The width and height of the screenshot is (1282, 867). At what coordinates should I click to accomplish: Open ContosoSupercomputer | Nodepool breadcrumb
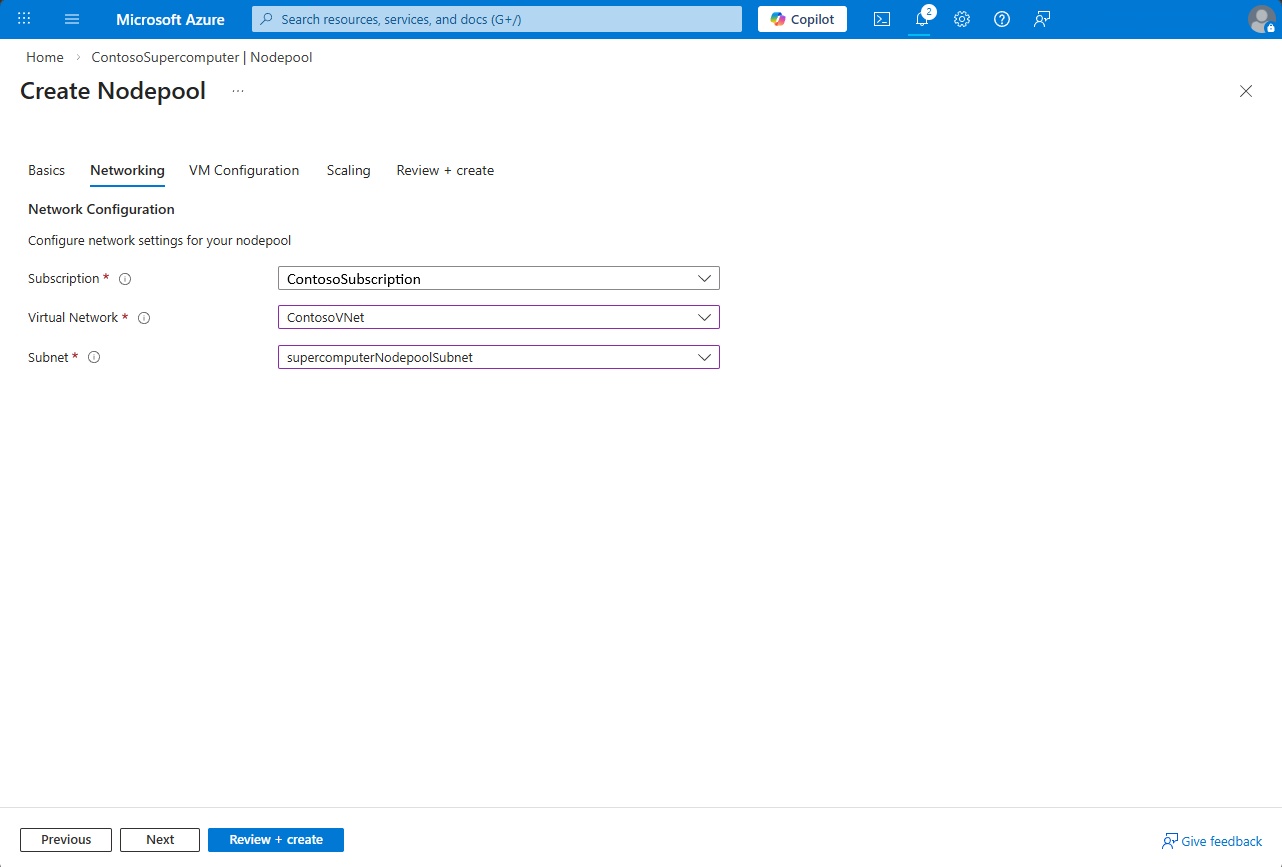tap(202, 57)
